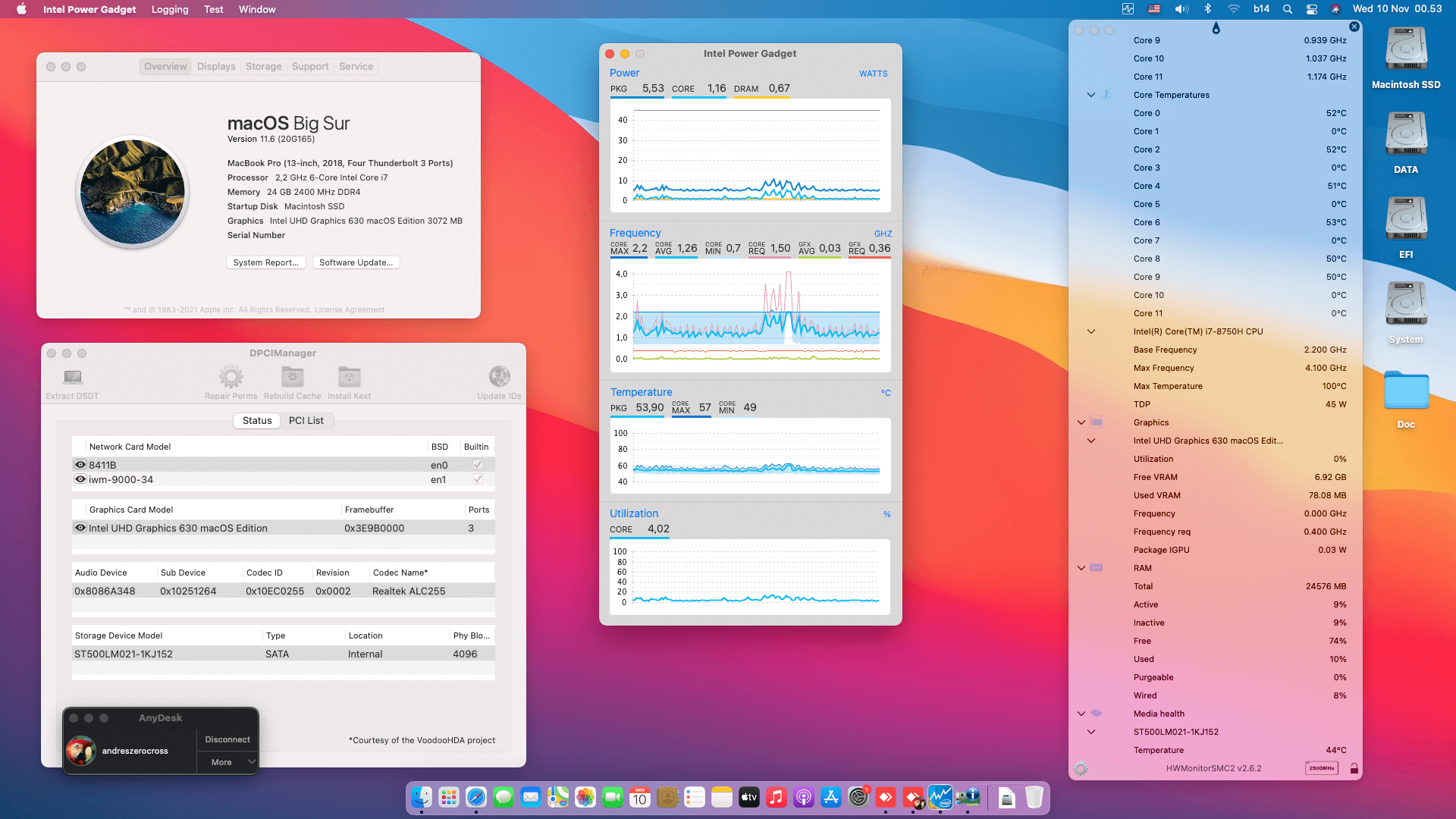
Task: Toggle Builtin checkbox for en1
Action: 477,479
